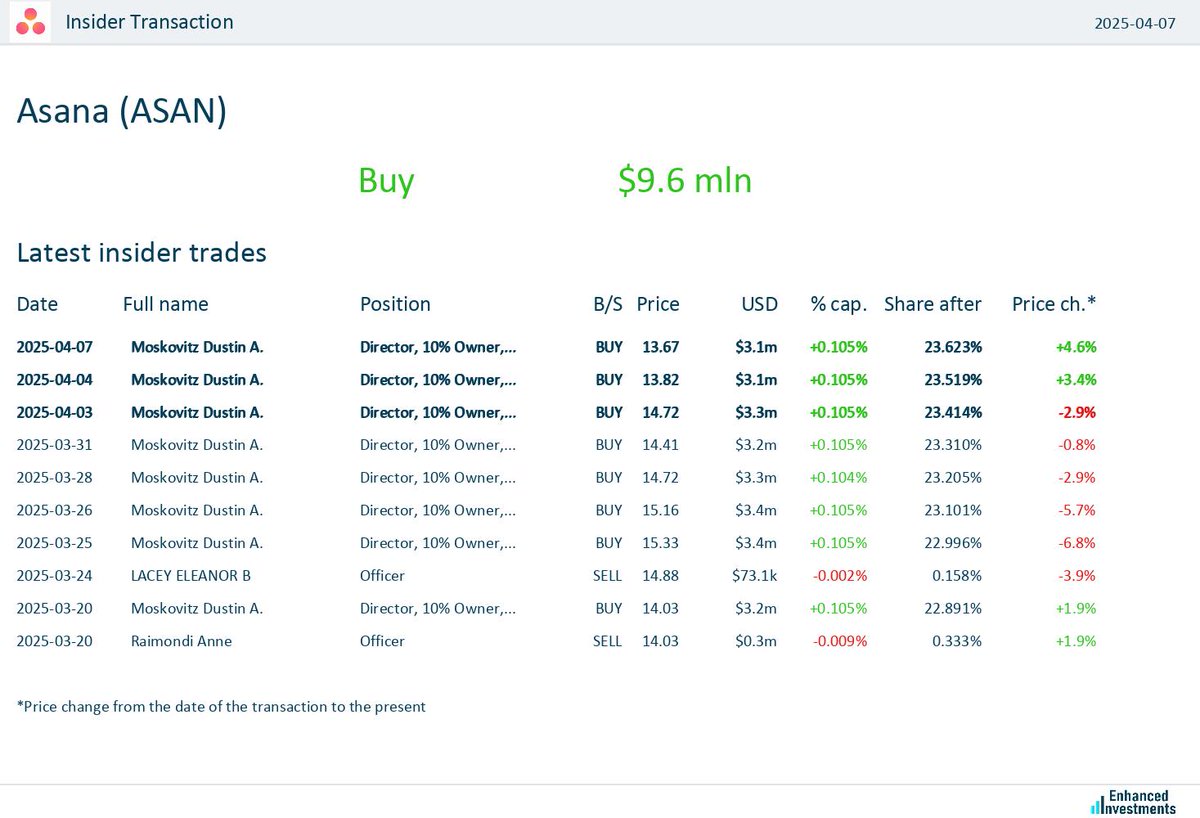Click the % cap. value +0.104%
Image resolution: width=1200 pixels, height=818 pixels.
pyautogui.click(x=838, y=478)
